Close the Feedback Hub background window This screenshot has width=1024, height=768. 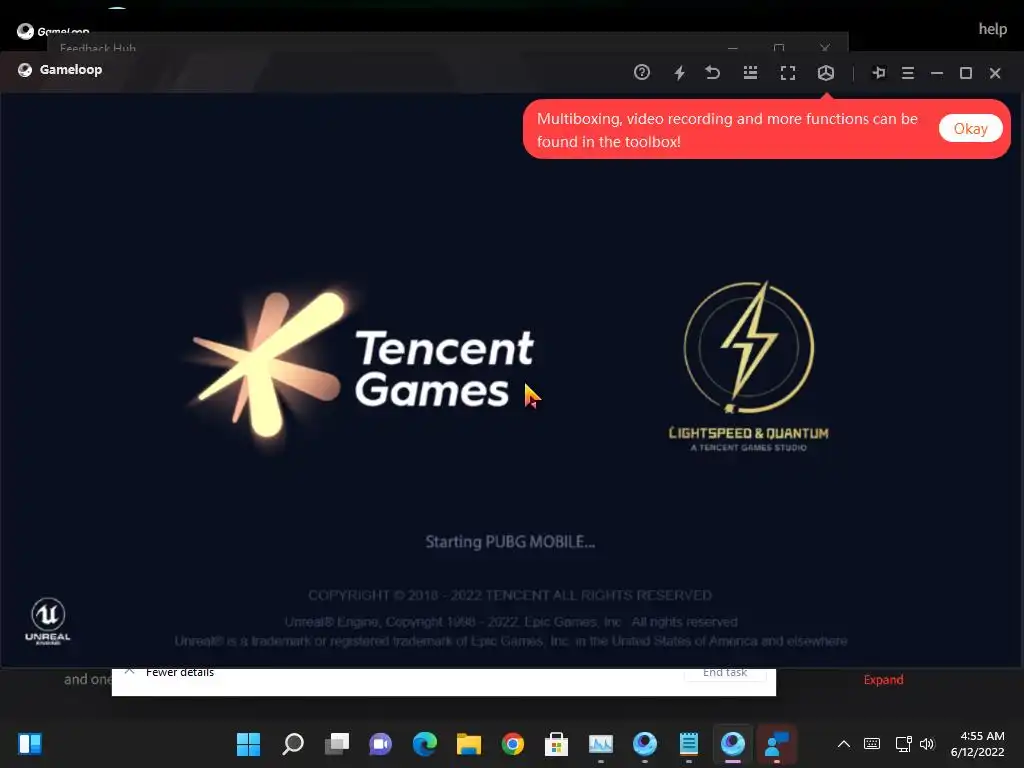[825, 48]
